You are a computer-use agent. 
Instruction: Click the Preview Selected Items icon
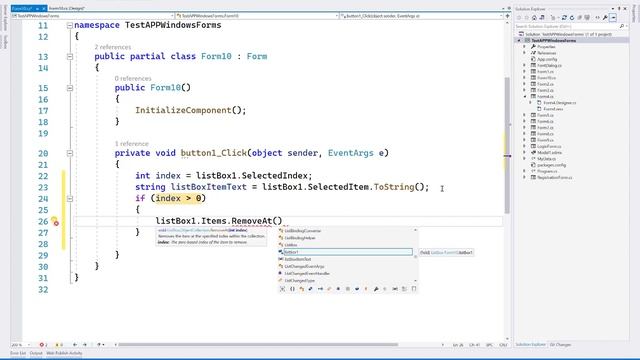coord(613,18)
